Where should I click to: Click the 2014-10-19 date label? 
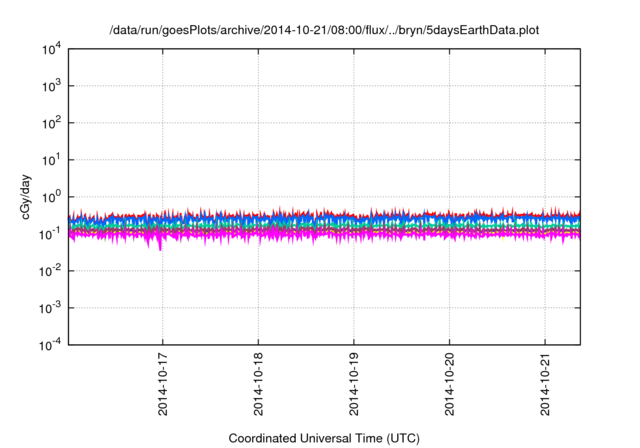(x=353, y=384)
